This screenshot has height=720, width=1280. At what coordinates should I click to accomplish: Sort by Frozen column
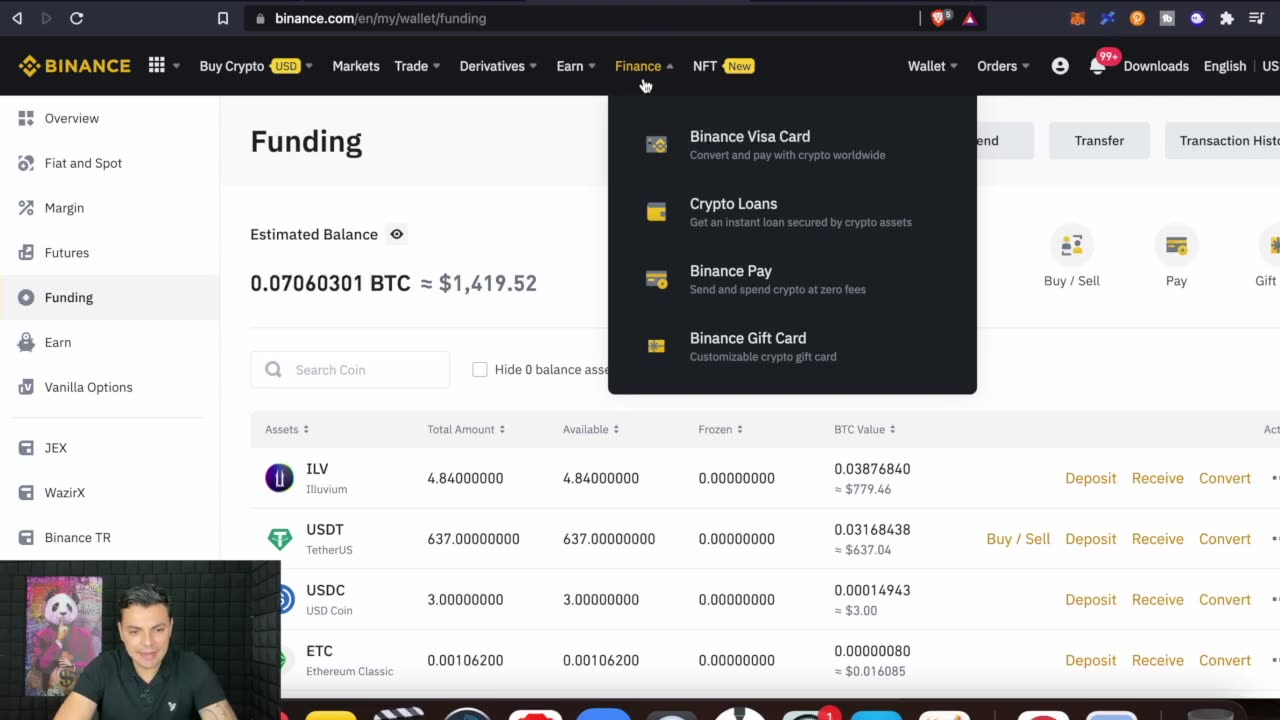(x=720, y=429)
